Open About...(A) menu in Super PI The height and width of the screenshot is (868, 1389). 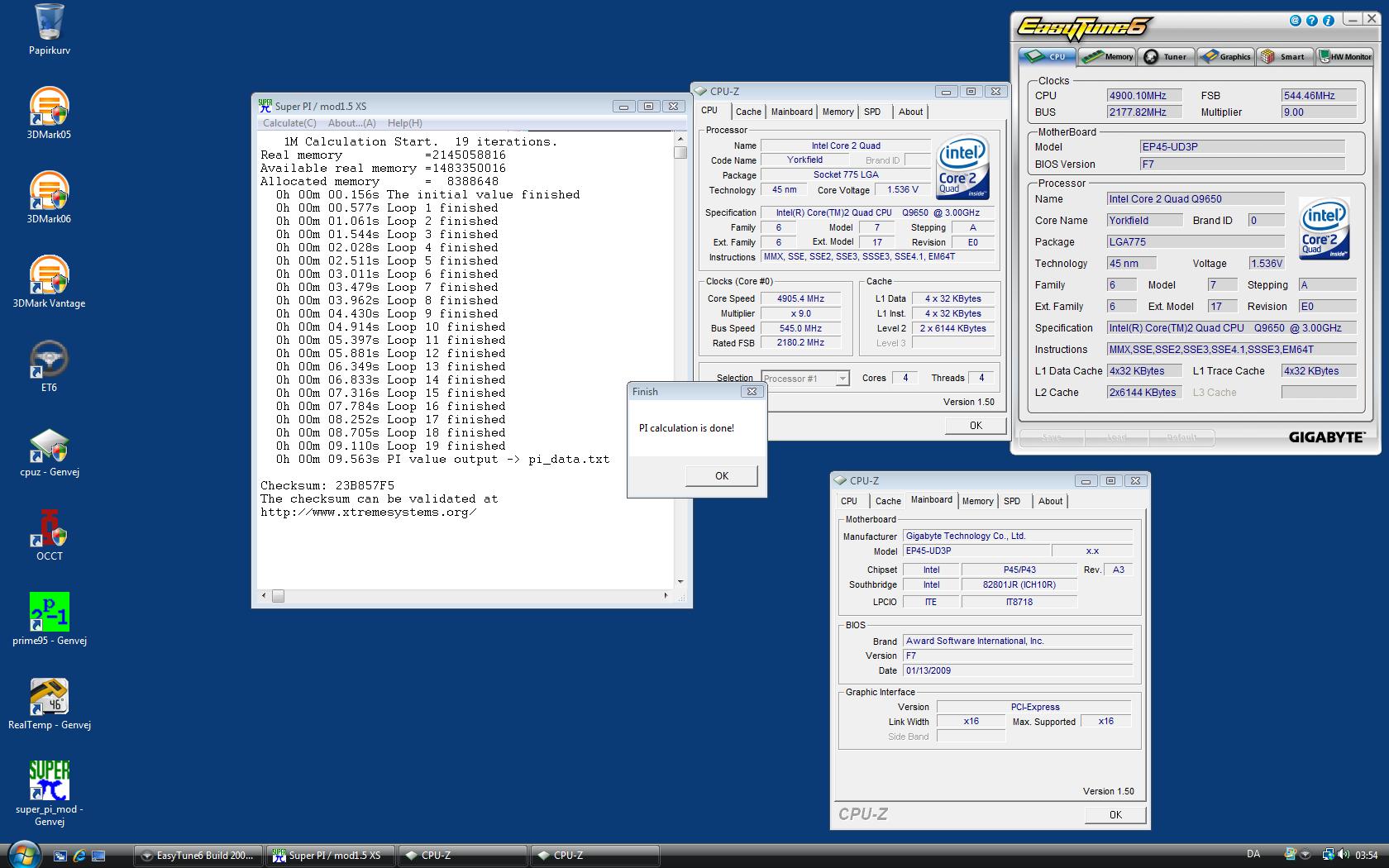pos(351,123)
